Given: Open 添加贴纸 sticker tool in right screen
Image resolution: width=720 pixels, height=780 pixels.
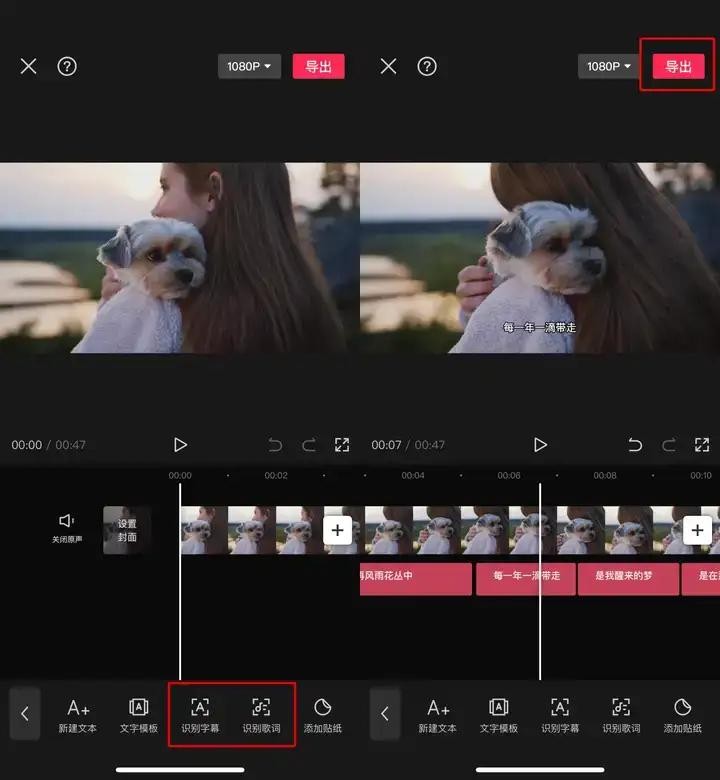Looking at the screenshot, I should click(682, 714).
